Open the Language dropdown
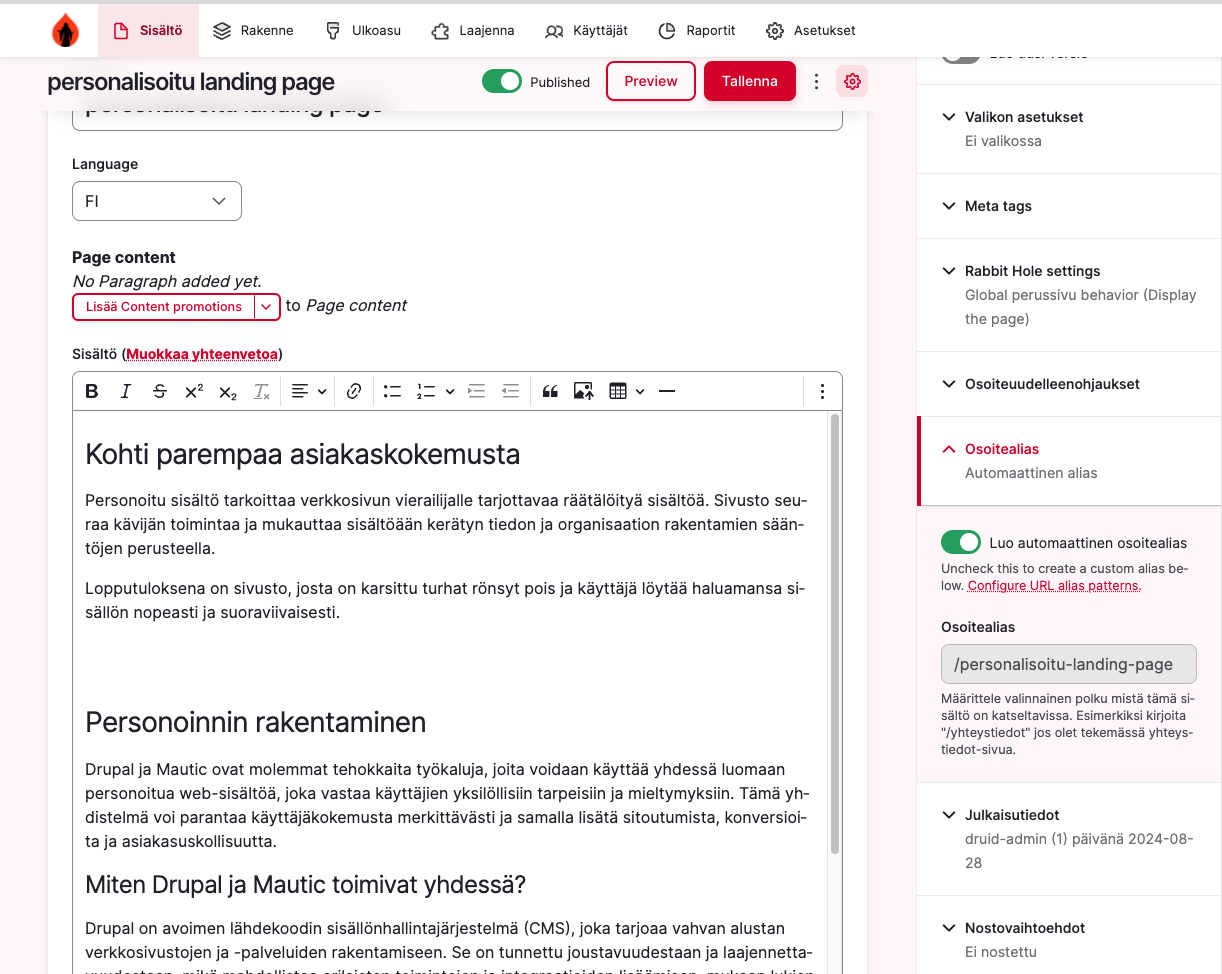Viewport: 1222px width, 974px height. click(x=157, y=201)
